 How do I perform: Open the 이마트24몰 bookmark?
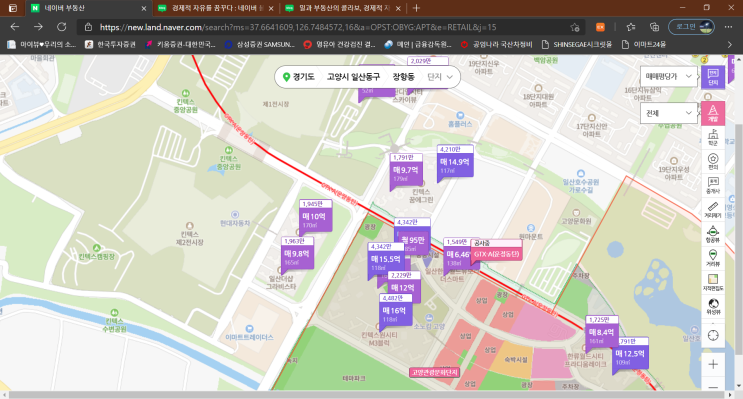(644, 45)
